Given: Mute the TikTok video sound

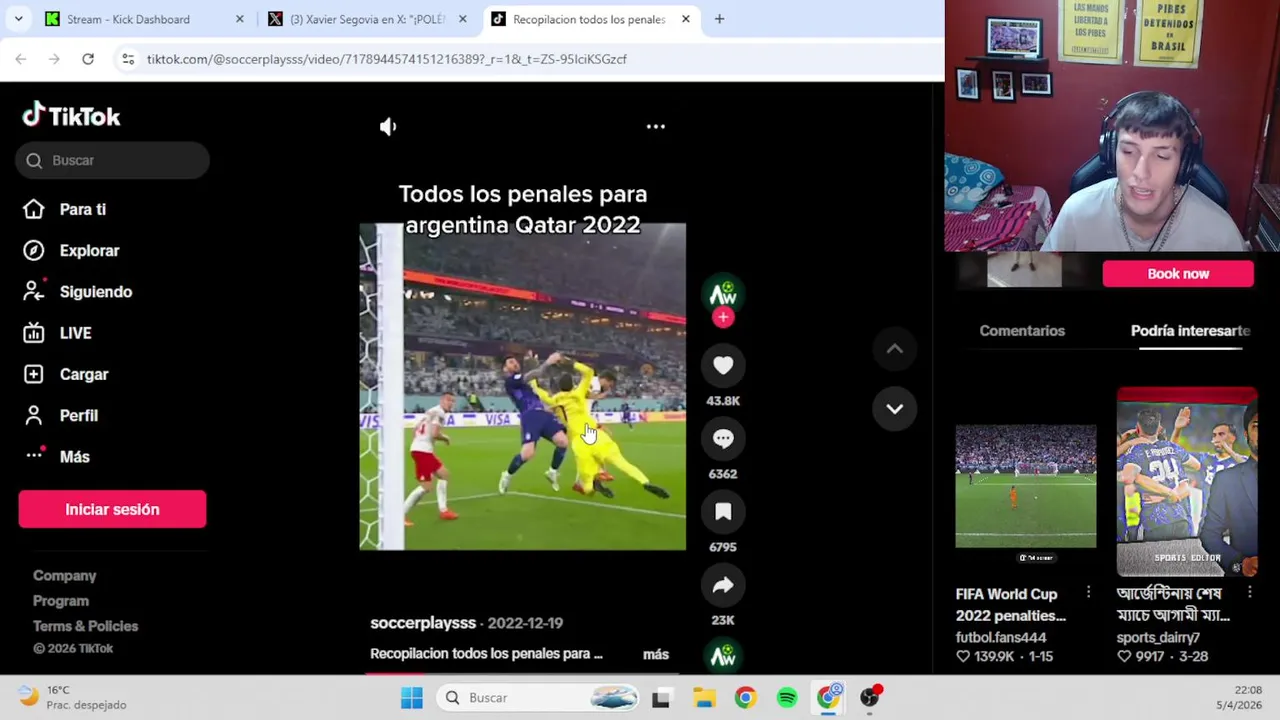Looking at the screenshot, I should pyautogui.click(x=388, y=127).
